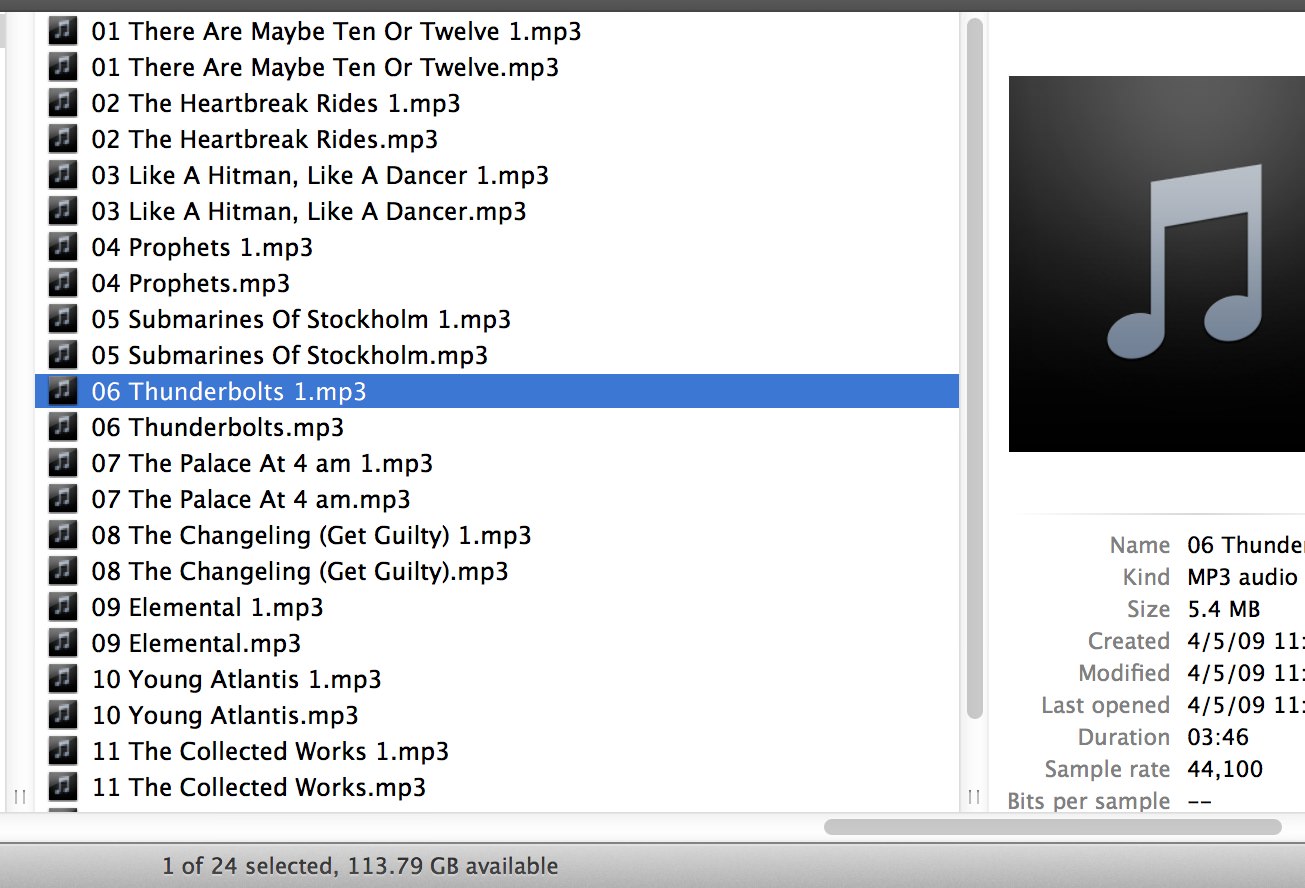Click highlighted name 06 Thunderbolts 1.mp3
Screen dimensions: 1305x888
point(229,392)
